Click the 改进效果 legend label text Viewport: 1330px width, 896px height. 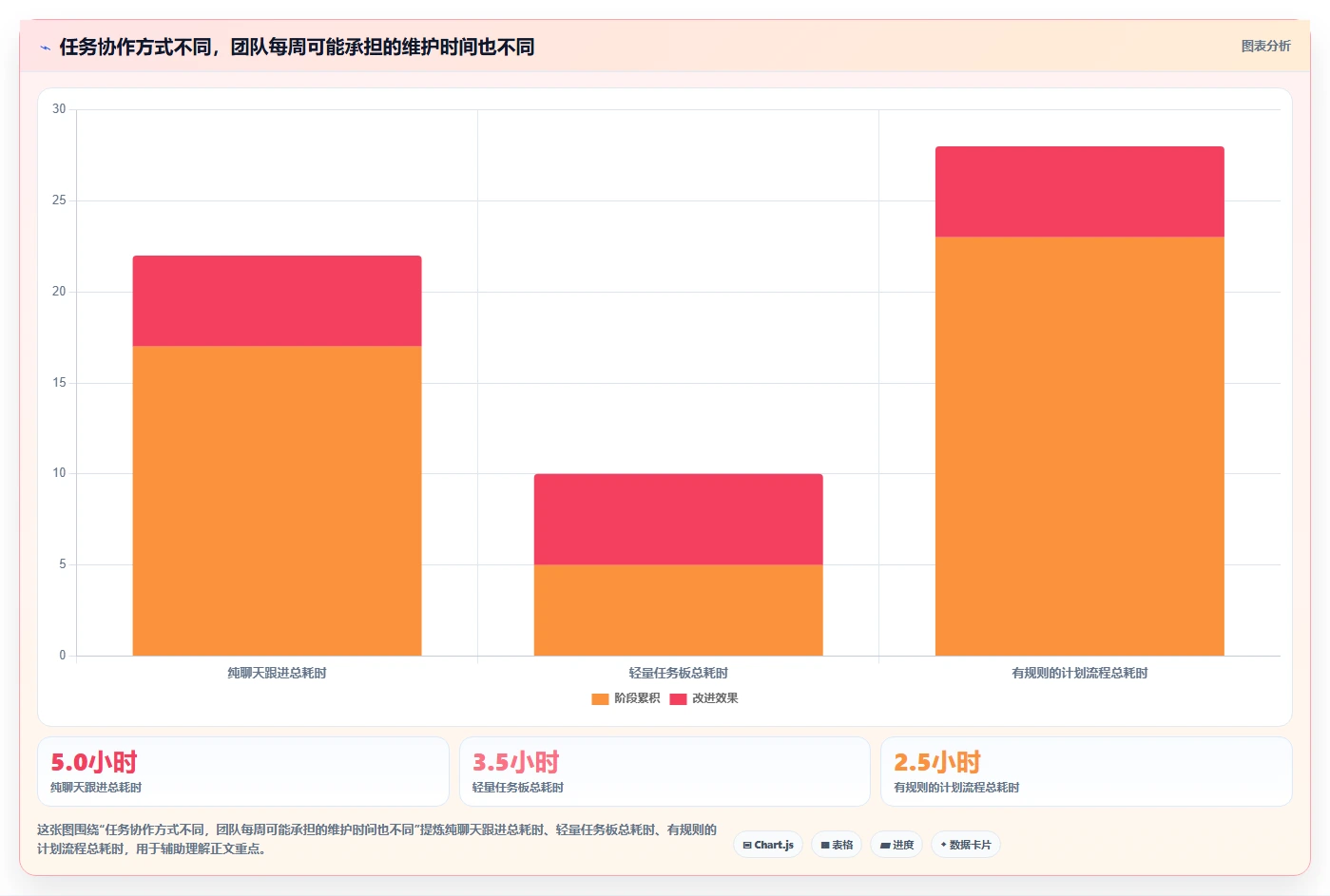pos(715,698)
